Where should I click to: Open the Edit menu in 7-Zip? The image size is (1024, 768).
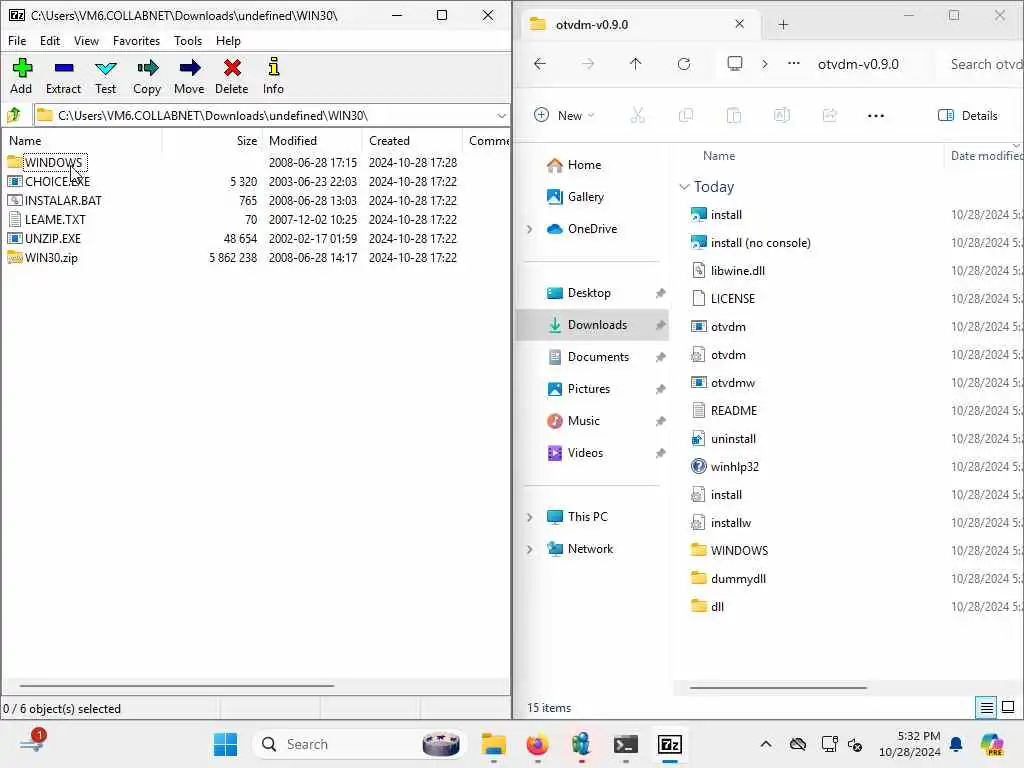[x=50, y=40]
